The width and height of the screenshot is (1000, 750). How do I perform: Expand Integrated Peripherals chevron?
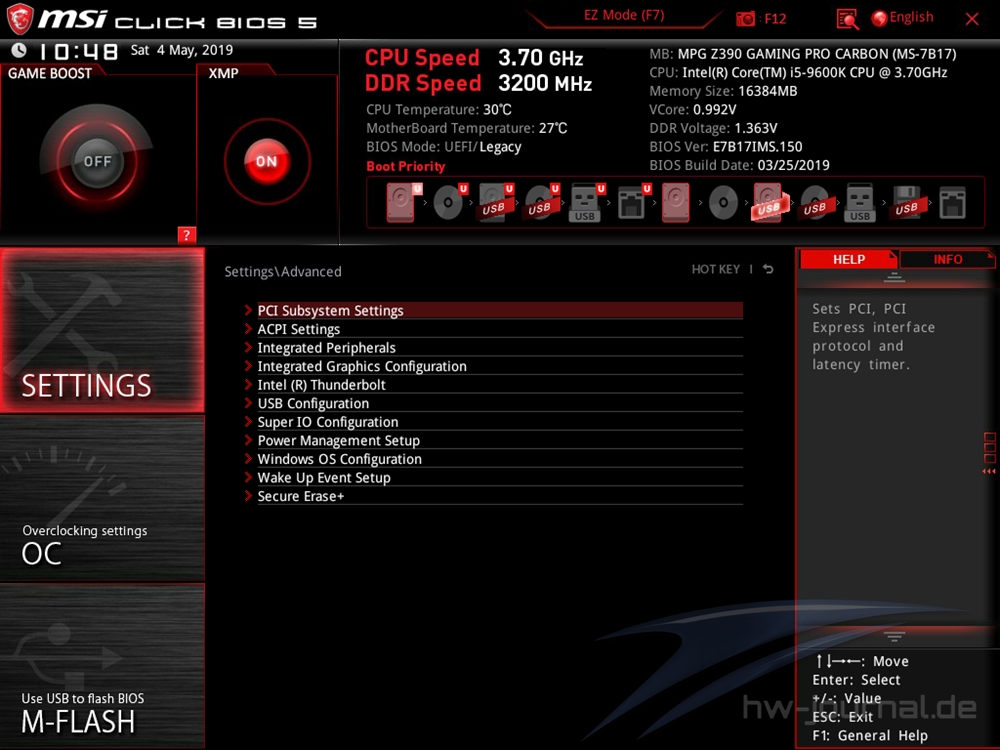coord(248,347)
